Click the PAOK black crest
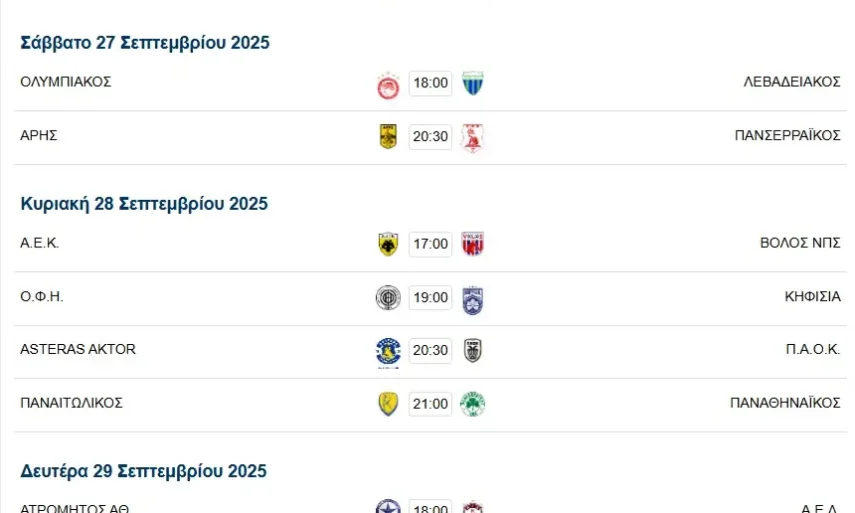 tap(473, 351)
